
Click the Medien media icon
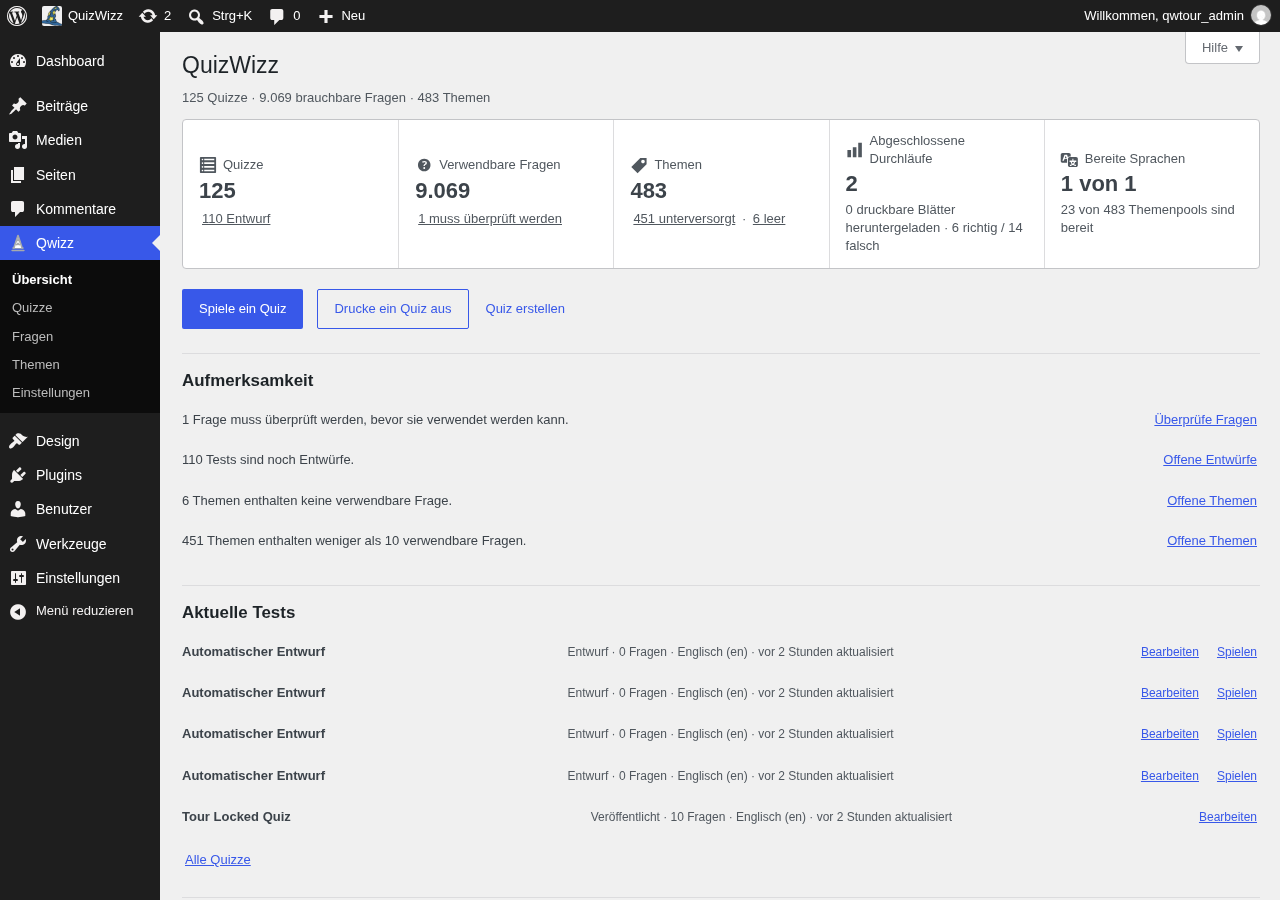point(18,140)
